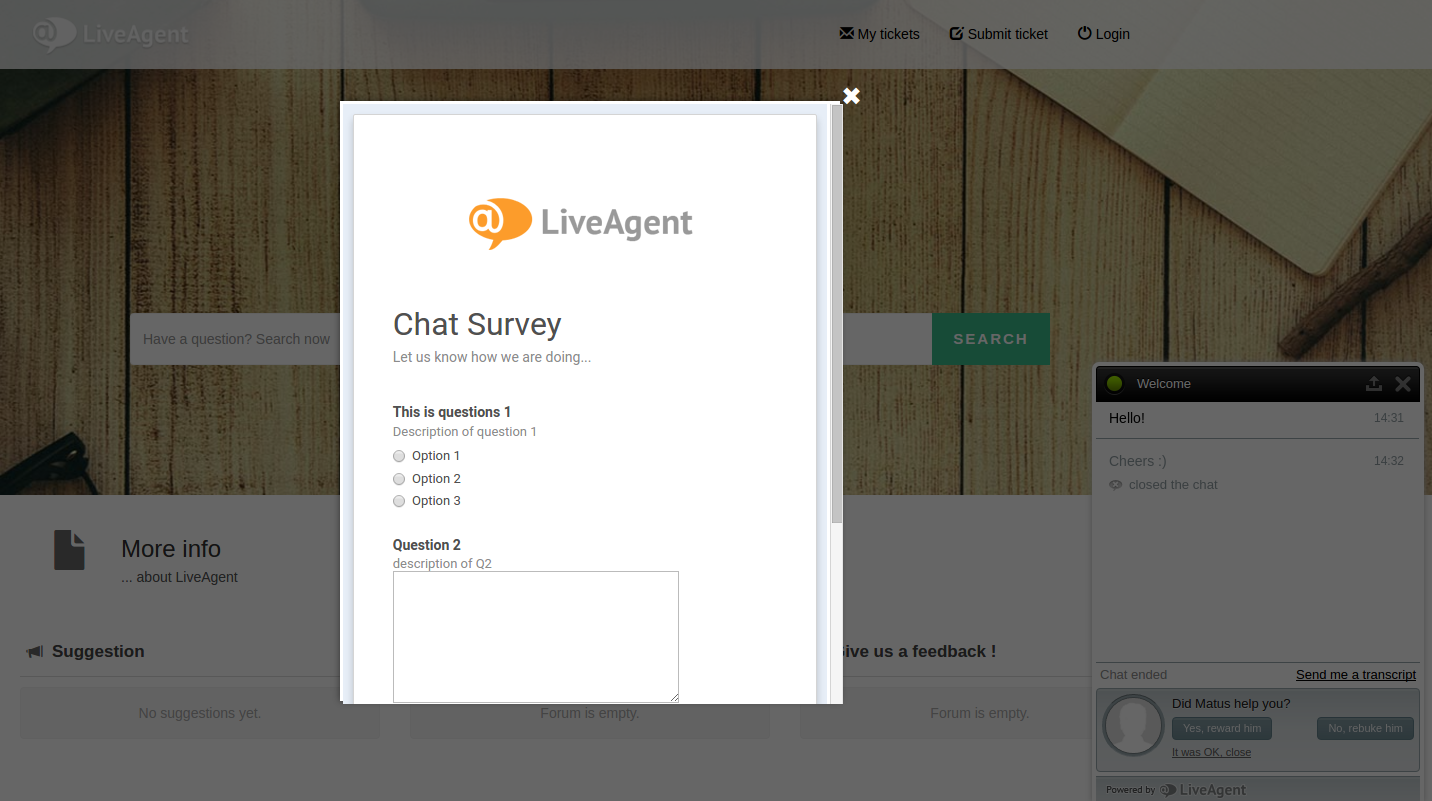
Task: Click 'It was OK, close' link
Action: point(1211,752)
